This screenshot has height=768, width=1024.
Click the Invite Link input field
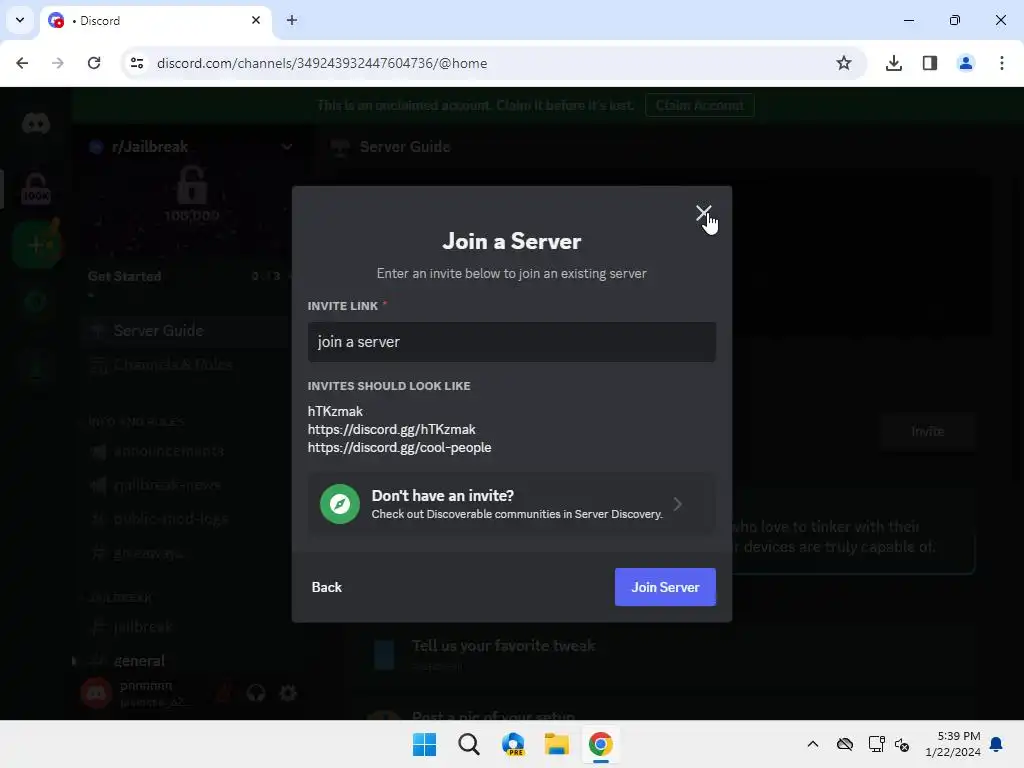pyautogui.click(x=511, y=342)
